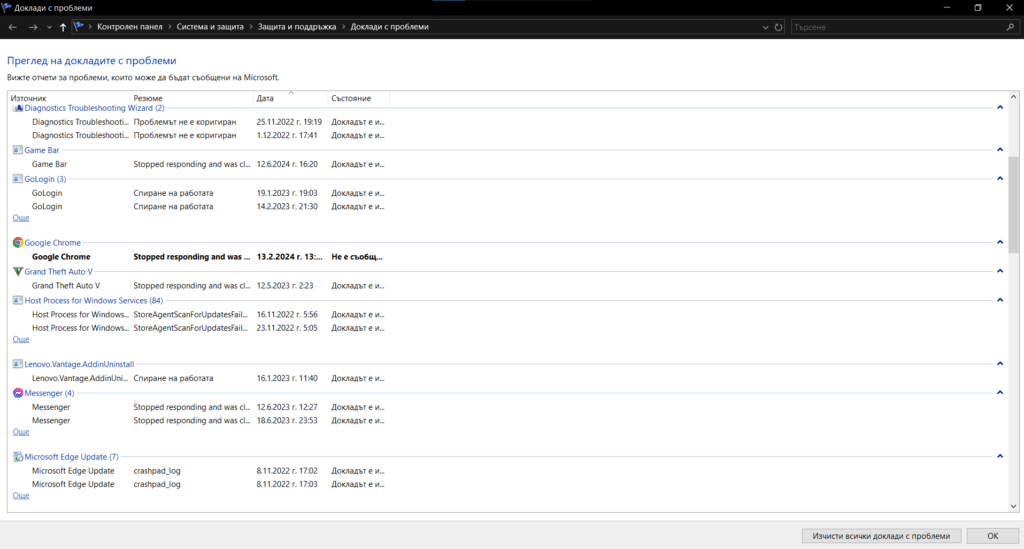Show more Microsoft Edge Update reports via Още
The height and width of the screenshot is (549, 1024).
[x=21, y=496]
